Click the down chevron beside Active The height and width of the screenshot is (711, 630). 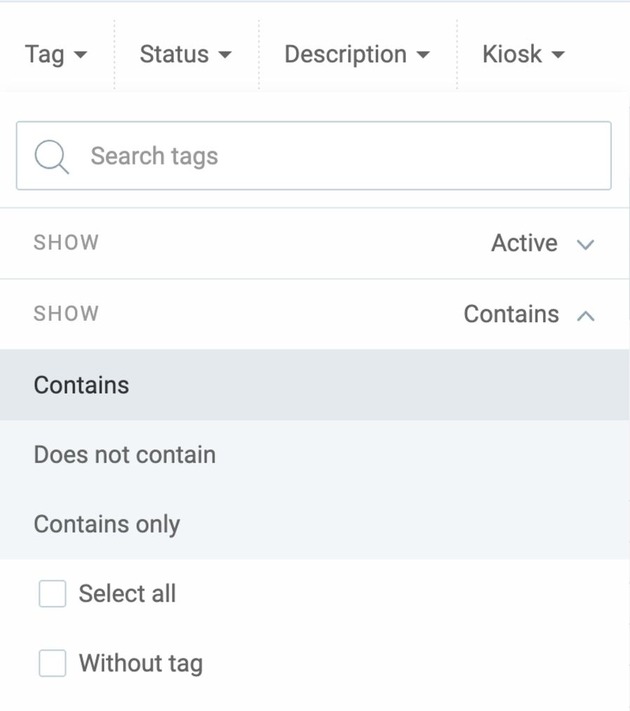(x=586, y=244)
